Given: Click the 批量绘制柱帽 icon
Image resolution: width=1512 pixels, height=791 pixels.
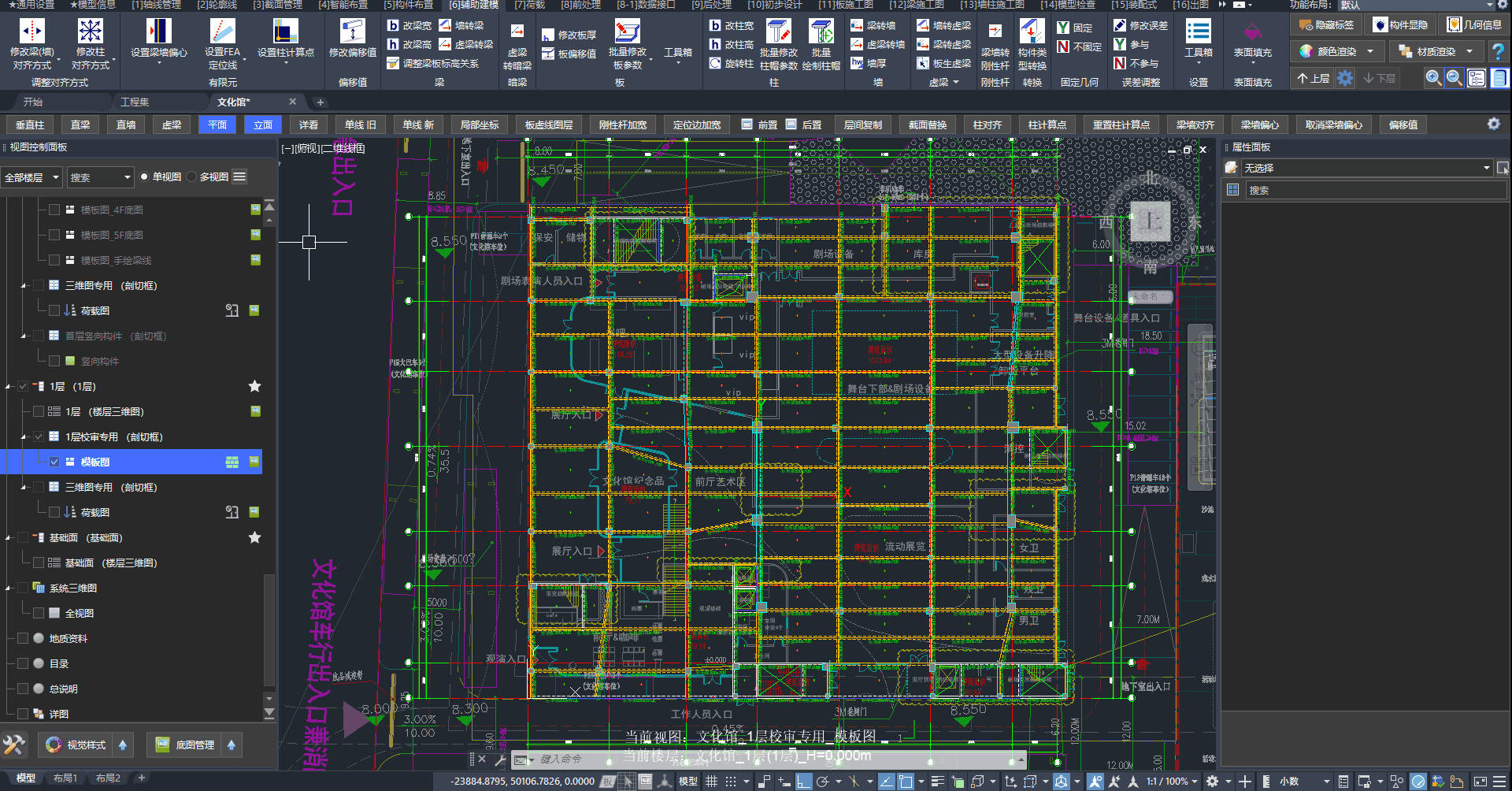Looking at the screenshot, I should click(x=821, y=32).
